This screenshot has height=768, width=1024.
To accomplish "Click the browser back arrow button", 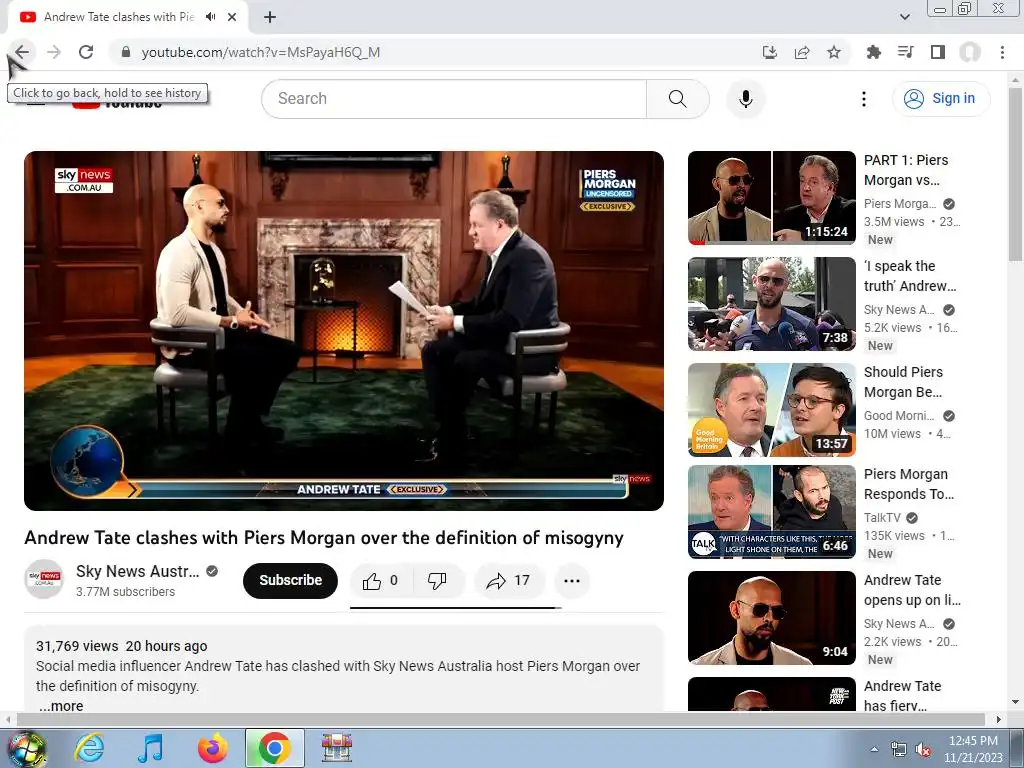I will point(22,52).
